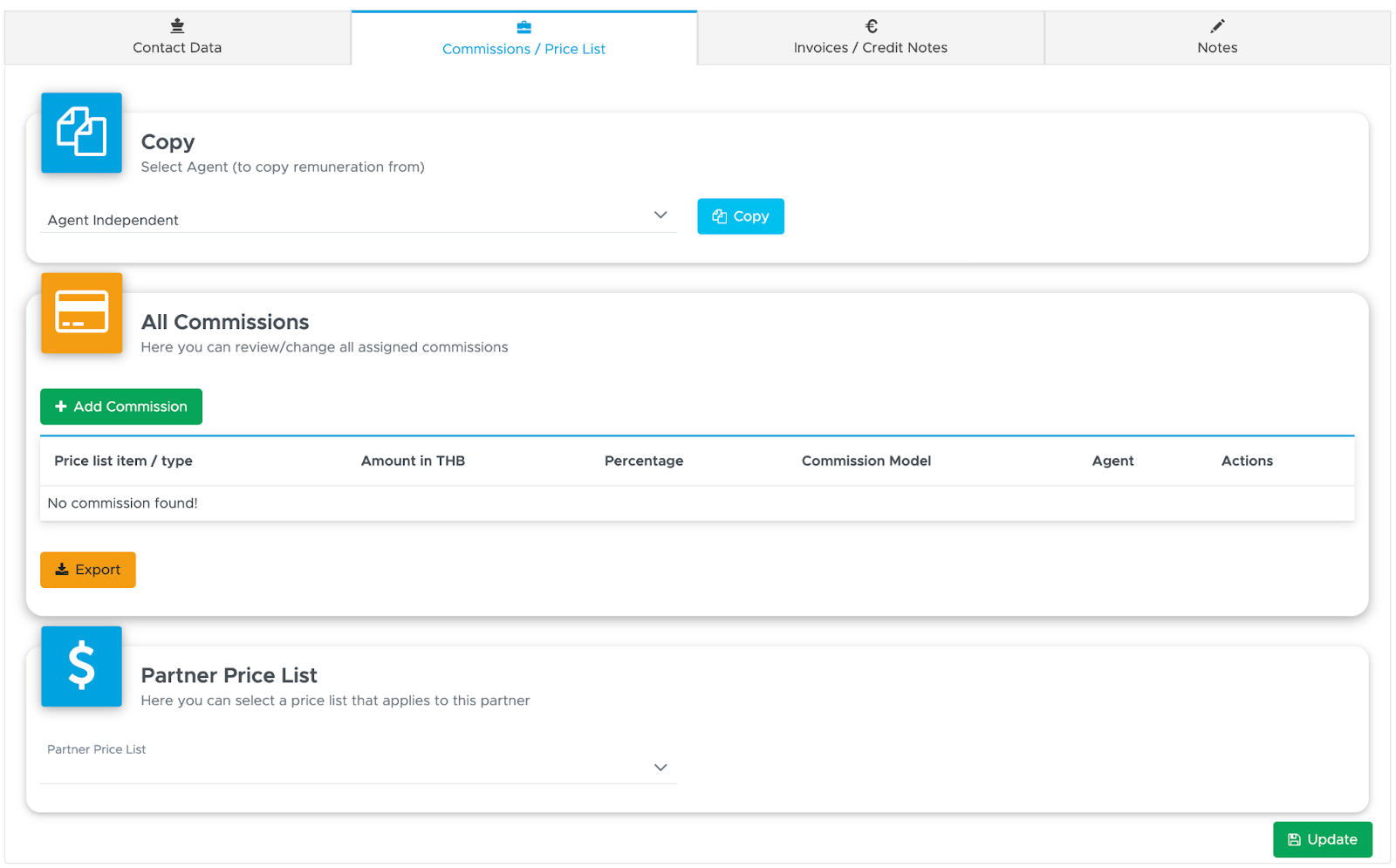
Task: Click the blue Copy section icon
Action: click(x=81, y=133)
